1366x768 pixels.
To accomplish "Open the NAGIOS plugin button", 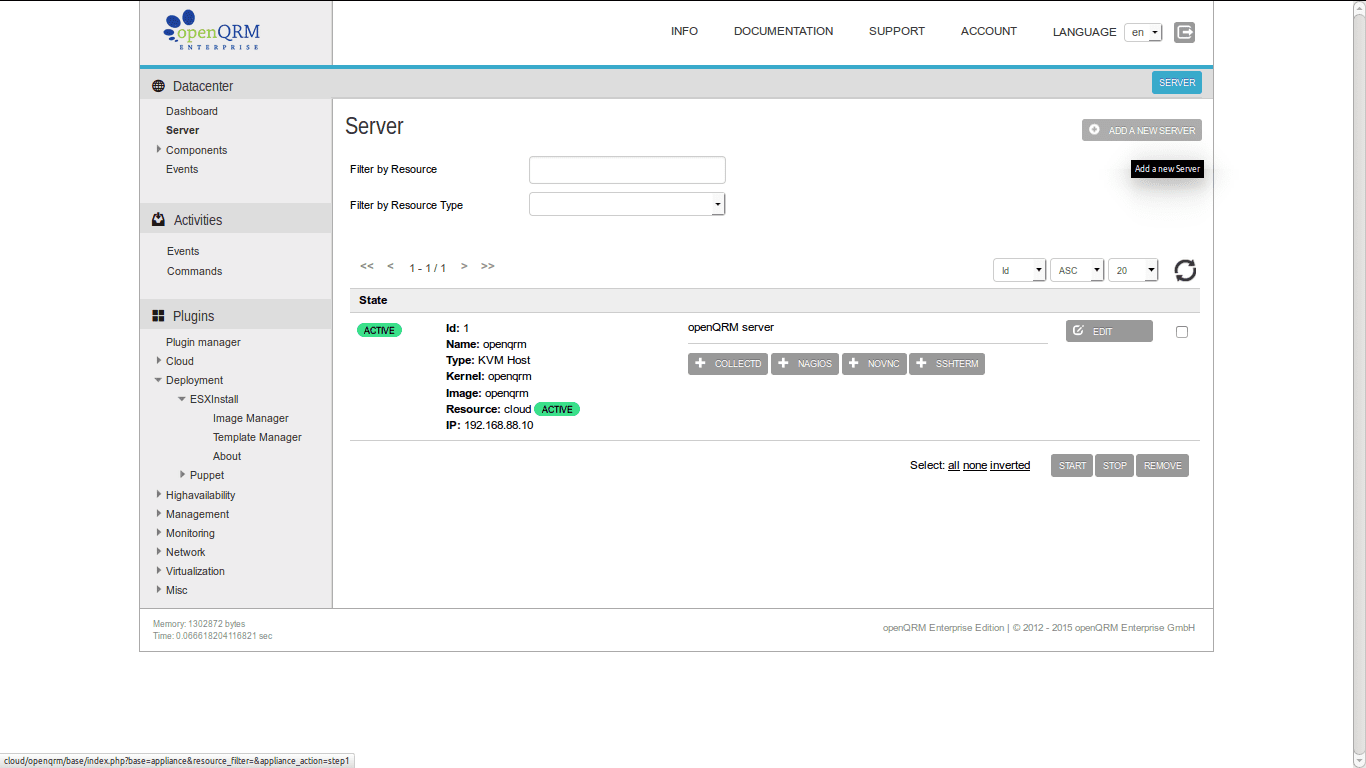I will [x=804, y=364].
